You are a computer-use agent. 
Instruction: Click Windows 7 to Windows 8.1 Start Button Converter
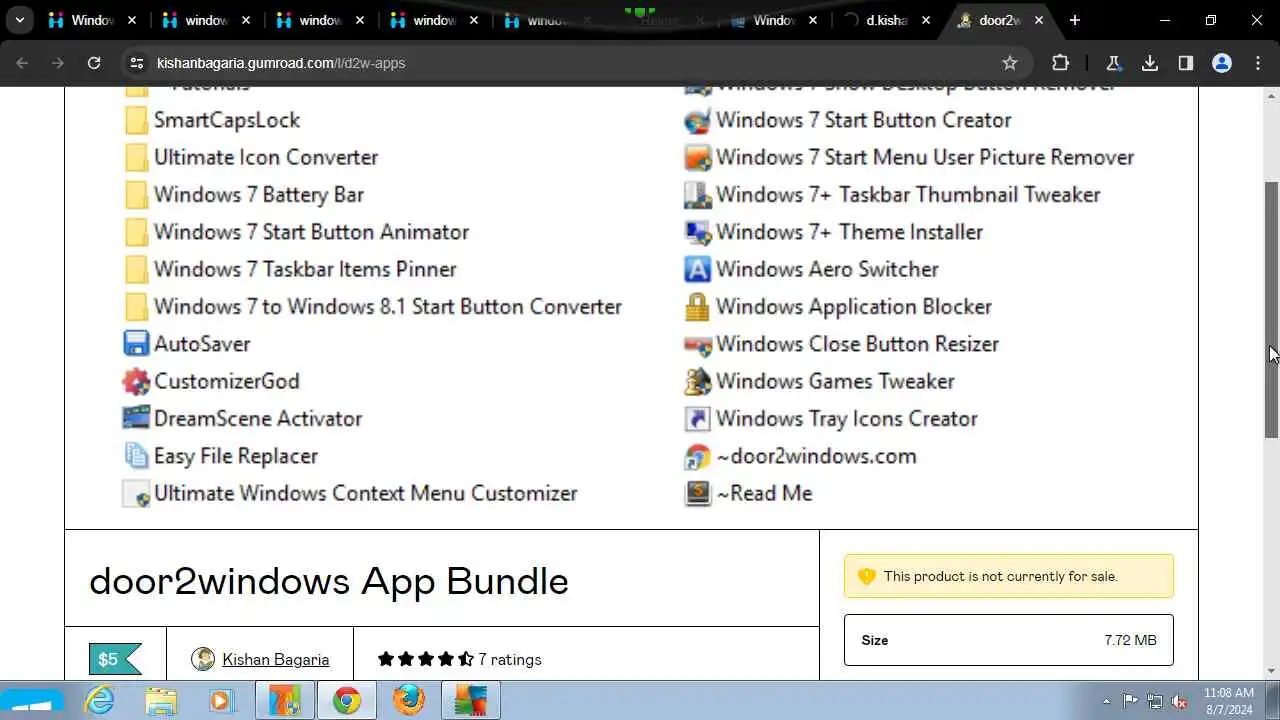click(388, 306)
